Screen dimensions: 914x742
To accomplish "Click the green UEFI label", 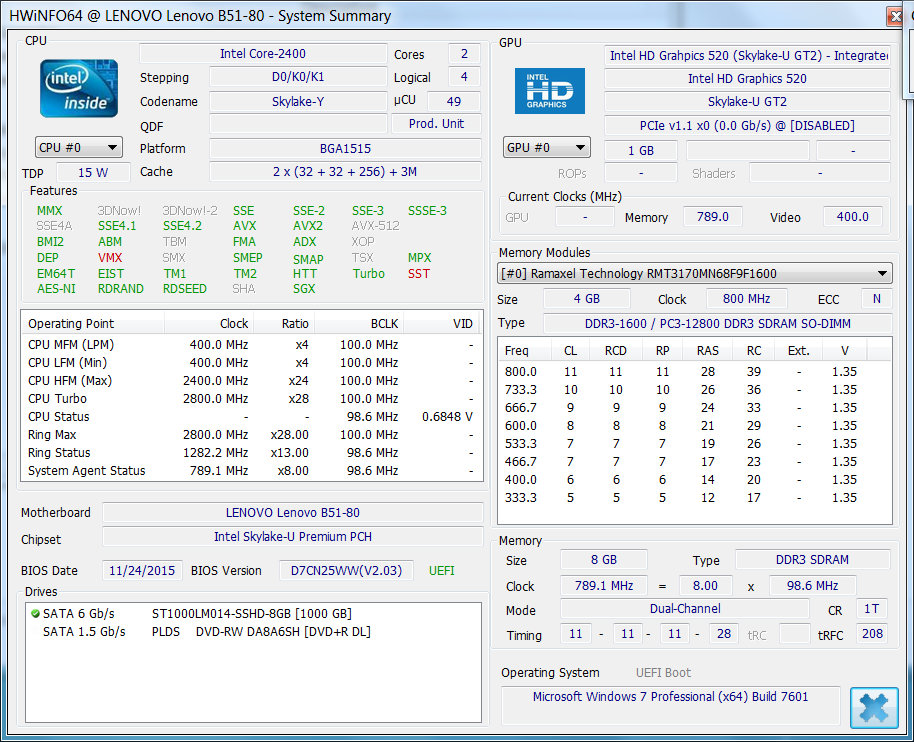I will [x=441, y=571].
